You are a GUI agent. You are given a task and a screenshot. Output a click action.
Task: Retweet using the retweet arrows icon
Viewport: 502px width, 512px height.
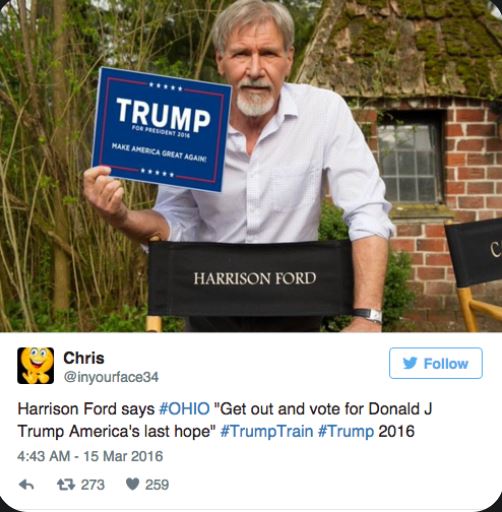[66, 485]
